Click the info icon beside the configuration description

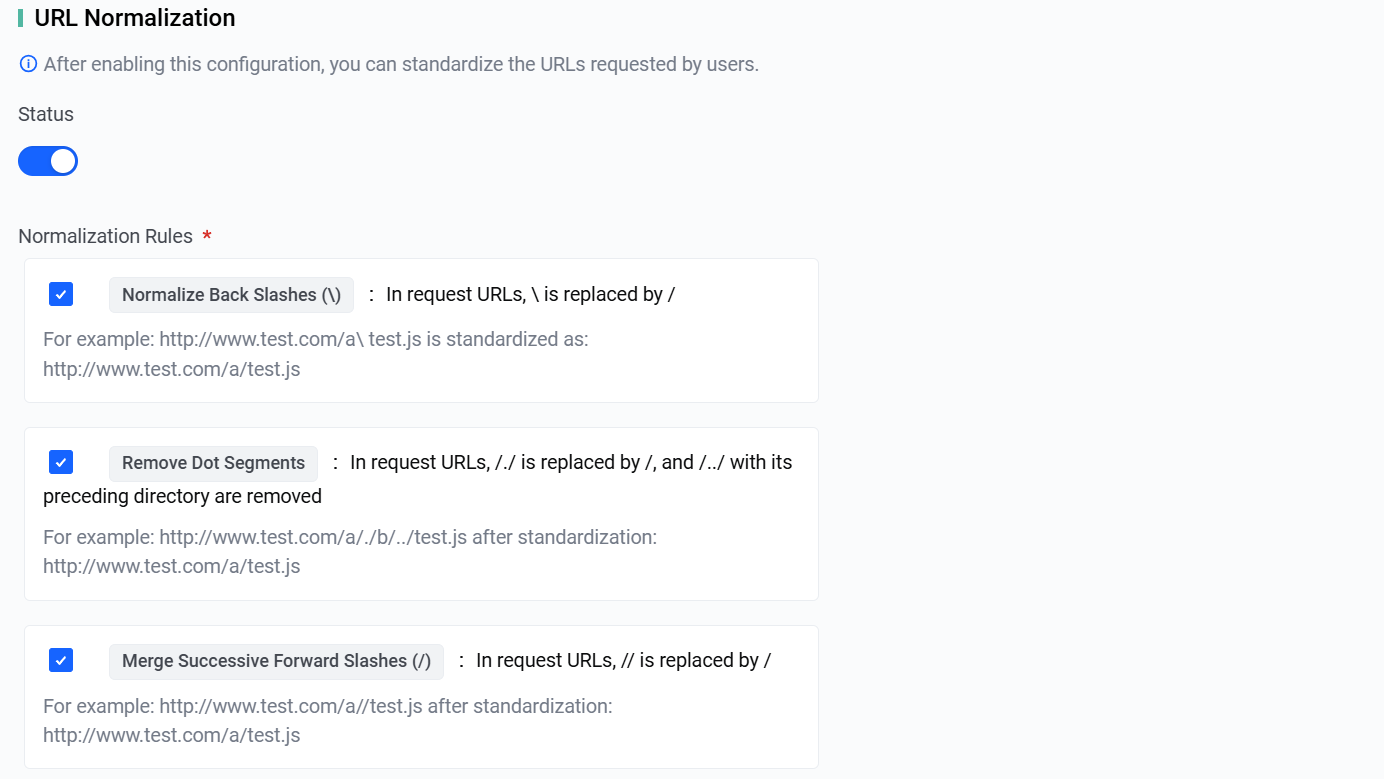tap(28, 64)
